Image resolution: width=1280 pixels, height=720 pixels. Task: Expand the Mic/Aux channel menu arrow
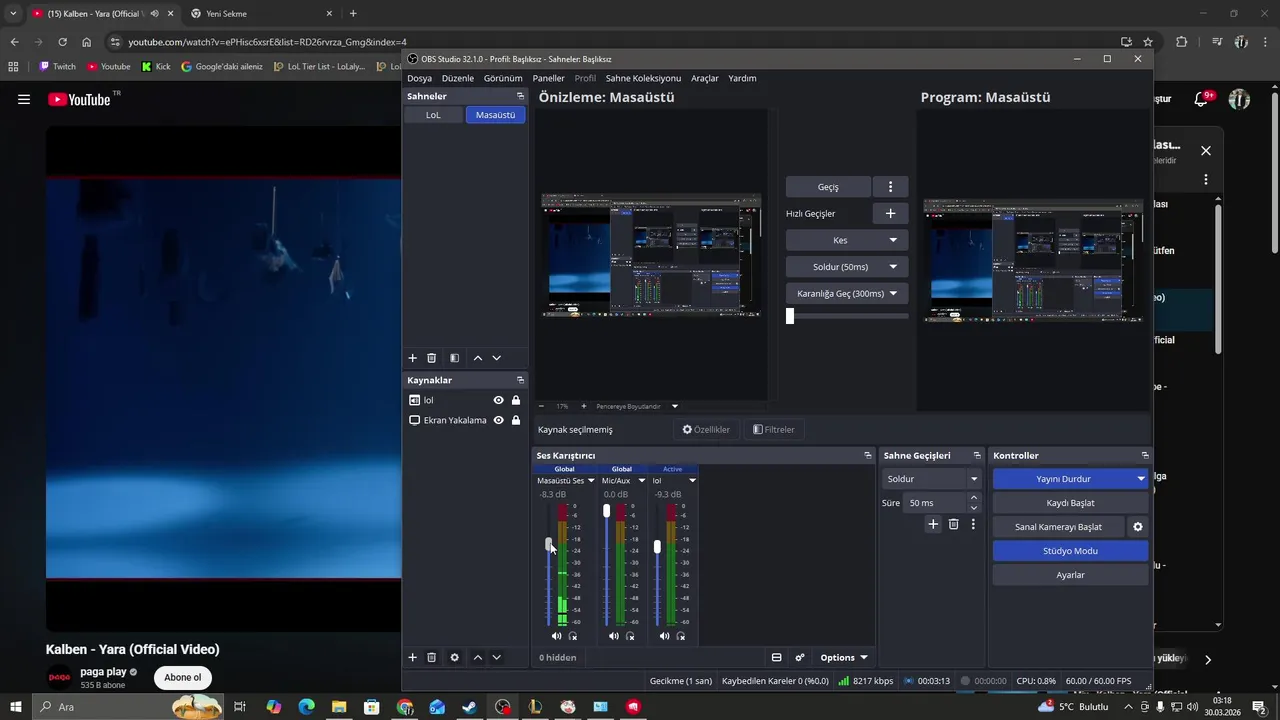(x=642, y=481)
